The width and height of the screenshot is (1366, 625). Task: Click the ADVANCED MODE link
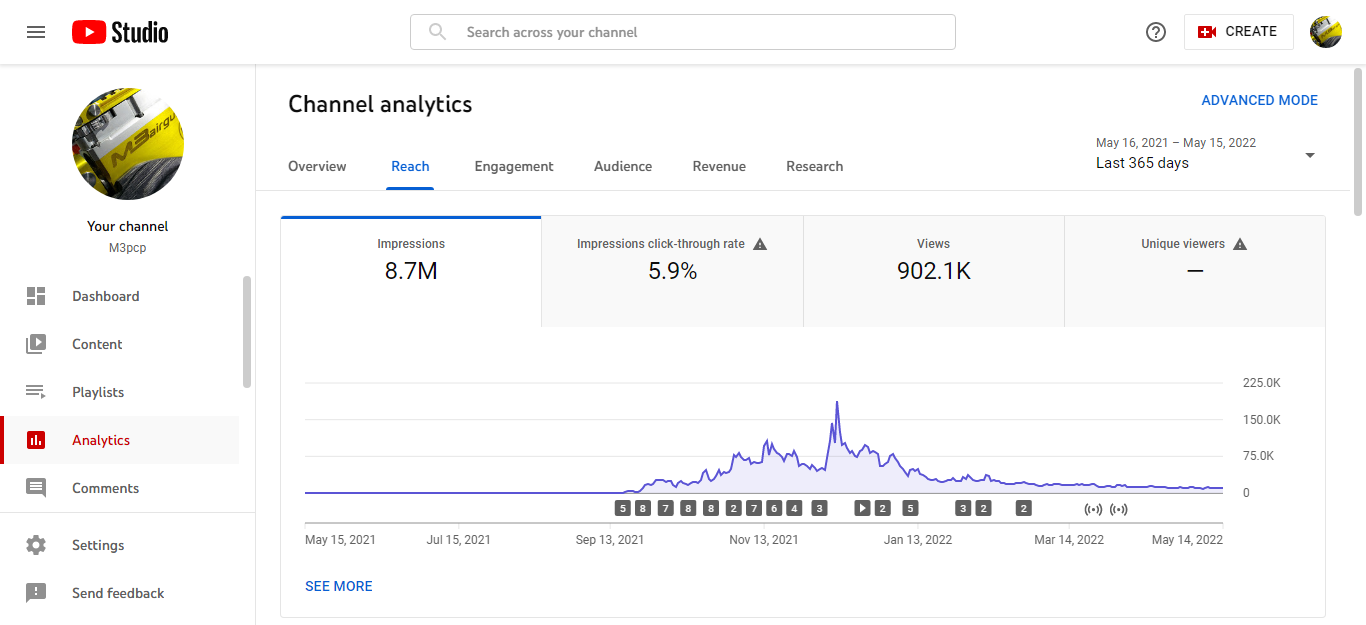click(1259, 100)
